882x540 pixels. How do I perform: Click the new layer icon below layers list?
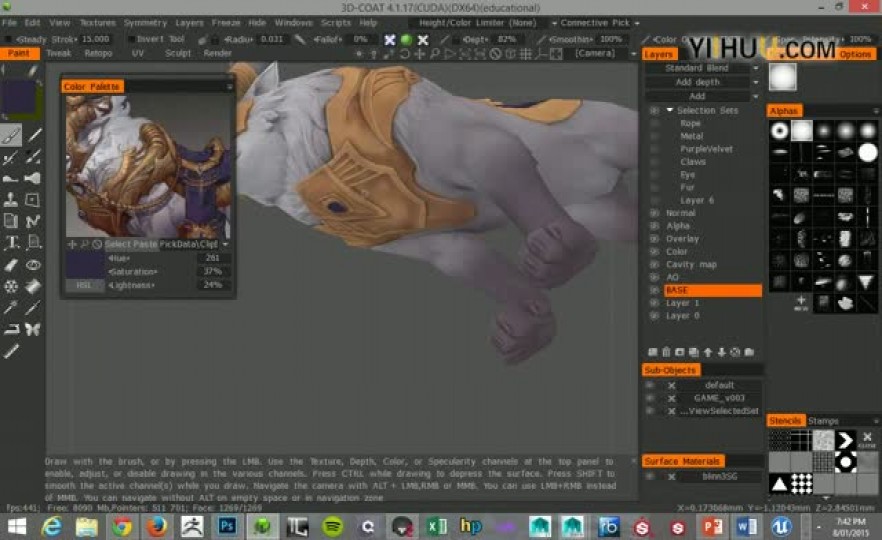(652, 352)
